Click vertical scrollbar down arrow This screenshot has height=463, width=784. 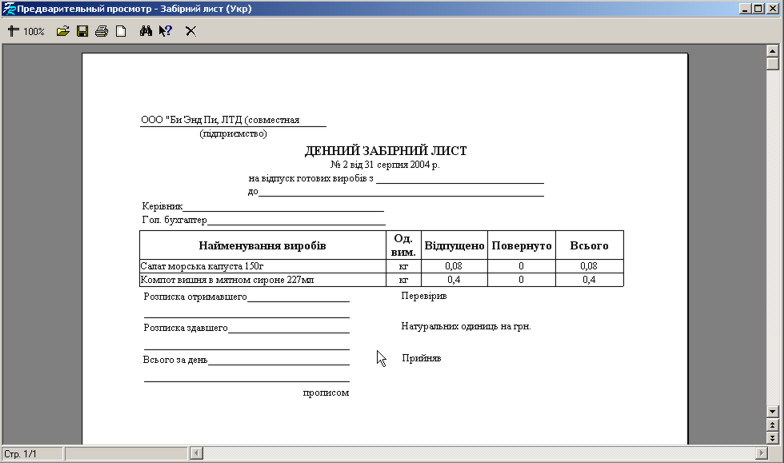point(773,411)
